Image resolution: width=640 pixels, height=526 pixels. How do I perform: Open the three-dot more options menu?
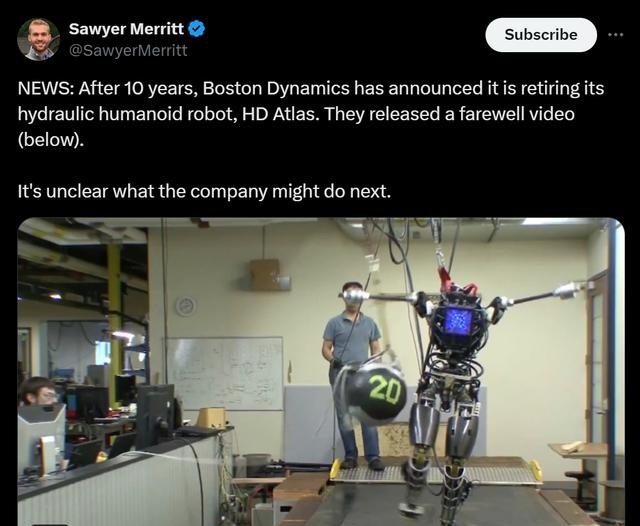pyautogui.click(x=616, y=35)
